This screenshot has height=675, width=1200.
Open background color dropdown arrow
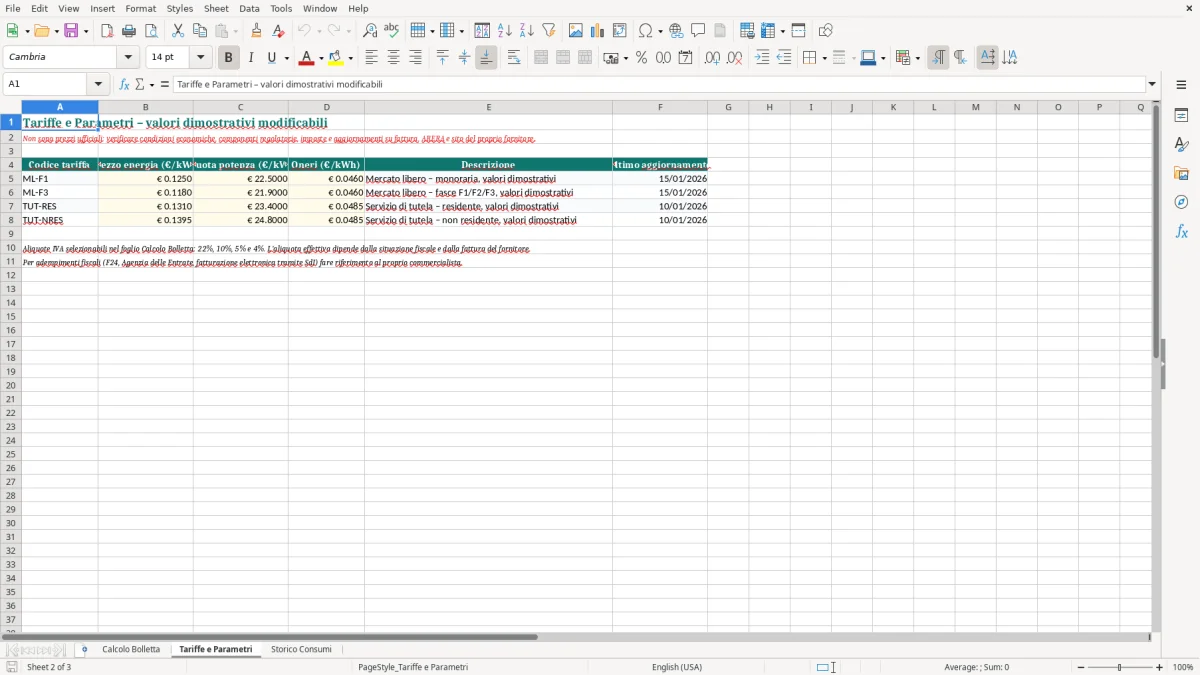[351, 58]
